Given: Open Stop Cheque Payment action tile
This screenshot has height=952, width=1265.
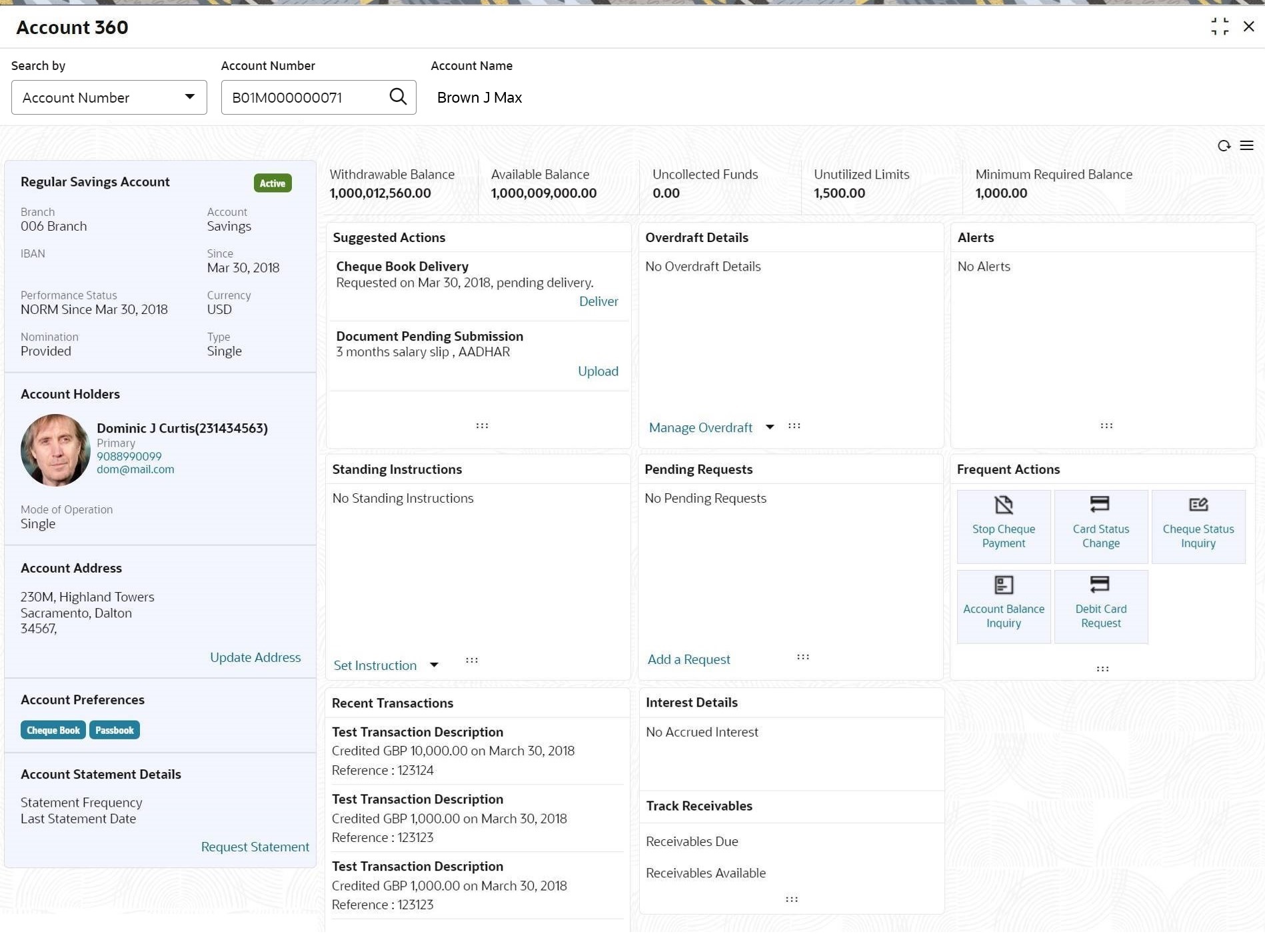Looking at the screenshot, I should [x=1003, y=527].
